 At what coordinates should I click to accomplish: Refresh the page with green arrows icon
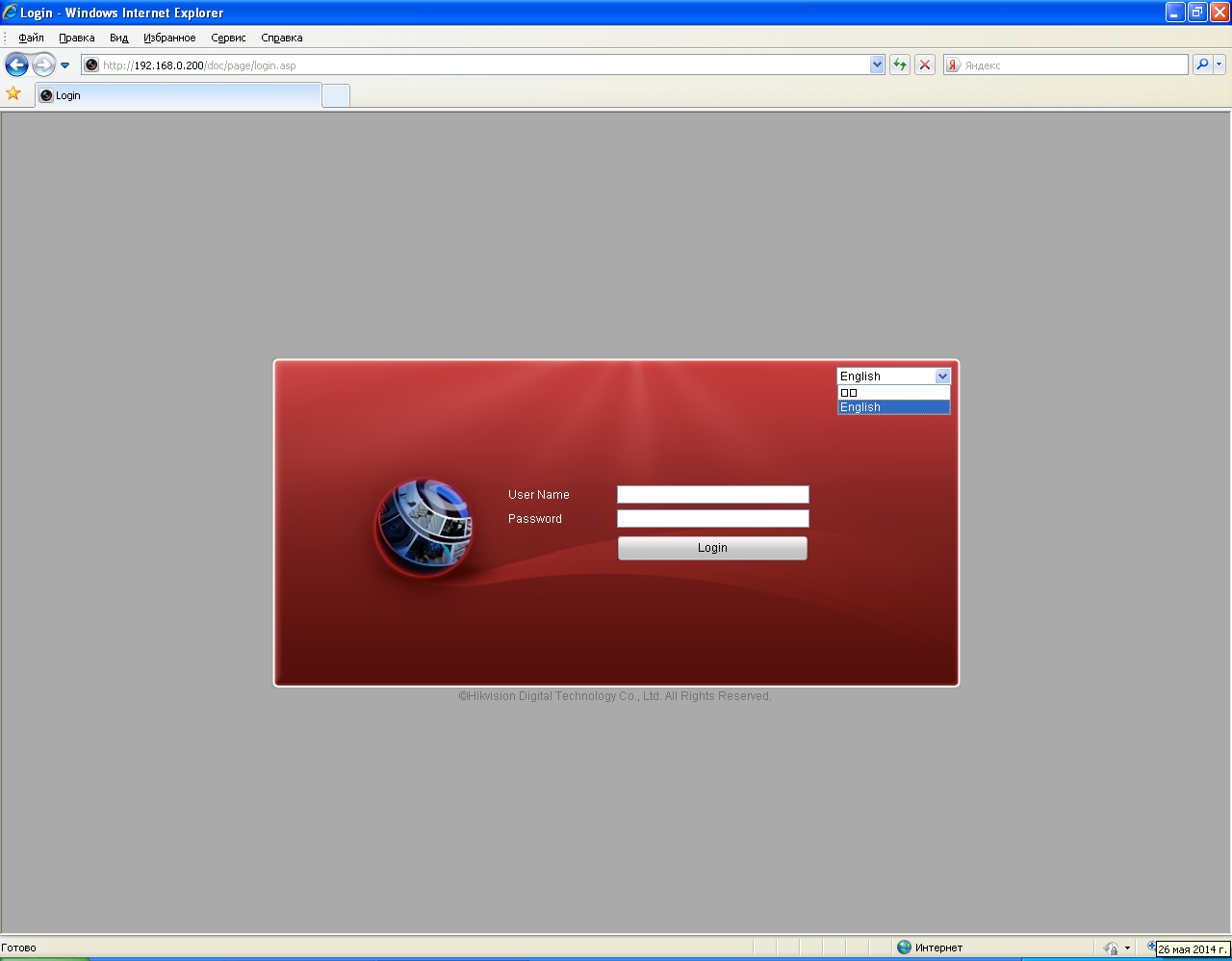coord(900,65)
